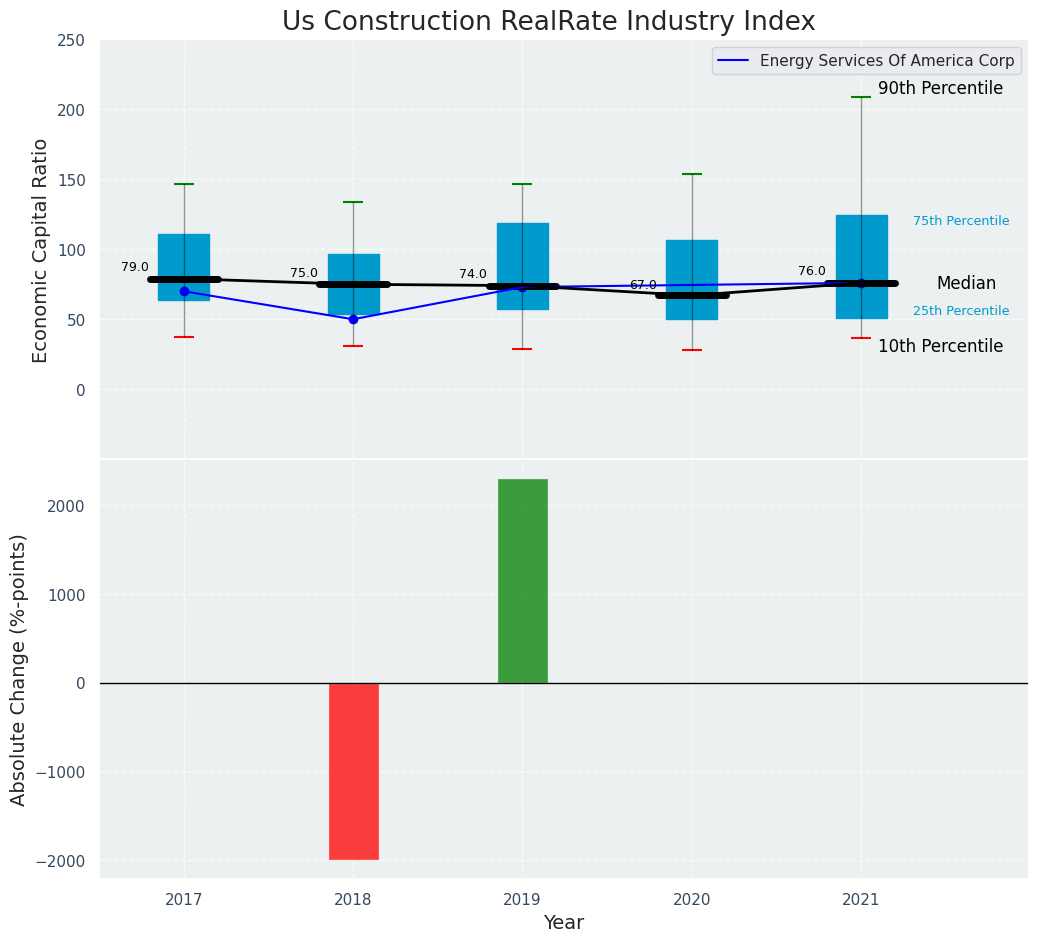The image size is (1039, 942).
Task: Click the red negative bar for 2018
Action: (353, 771)
